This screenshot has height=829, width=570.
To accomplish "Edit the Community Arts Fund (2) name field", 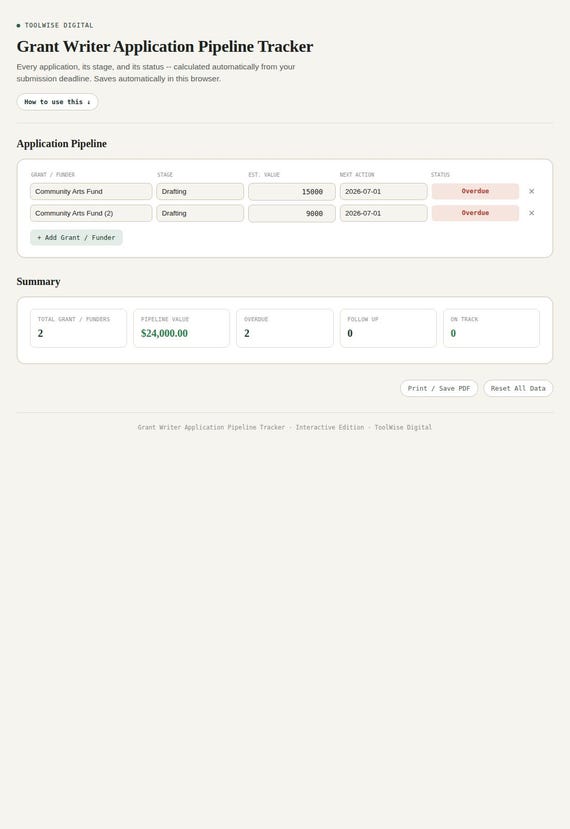I will [91, 213].
